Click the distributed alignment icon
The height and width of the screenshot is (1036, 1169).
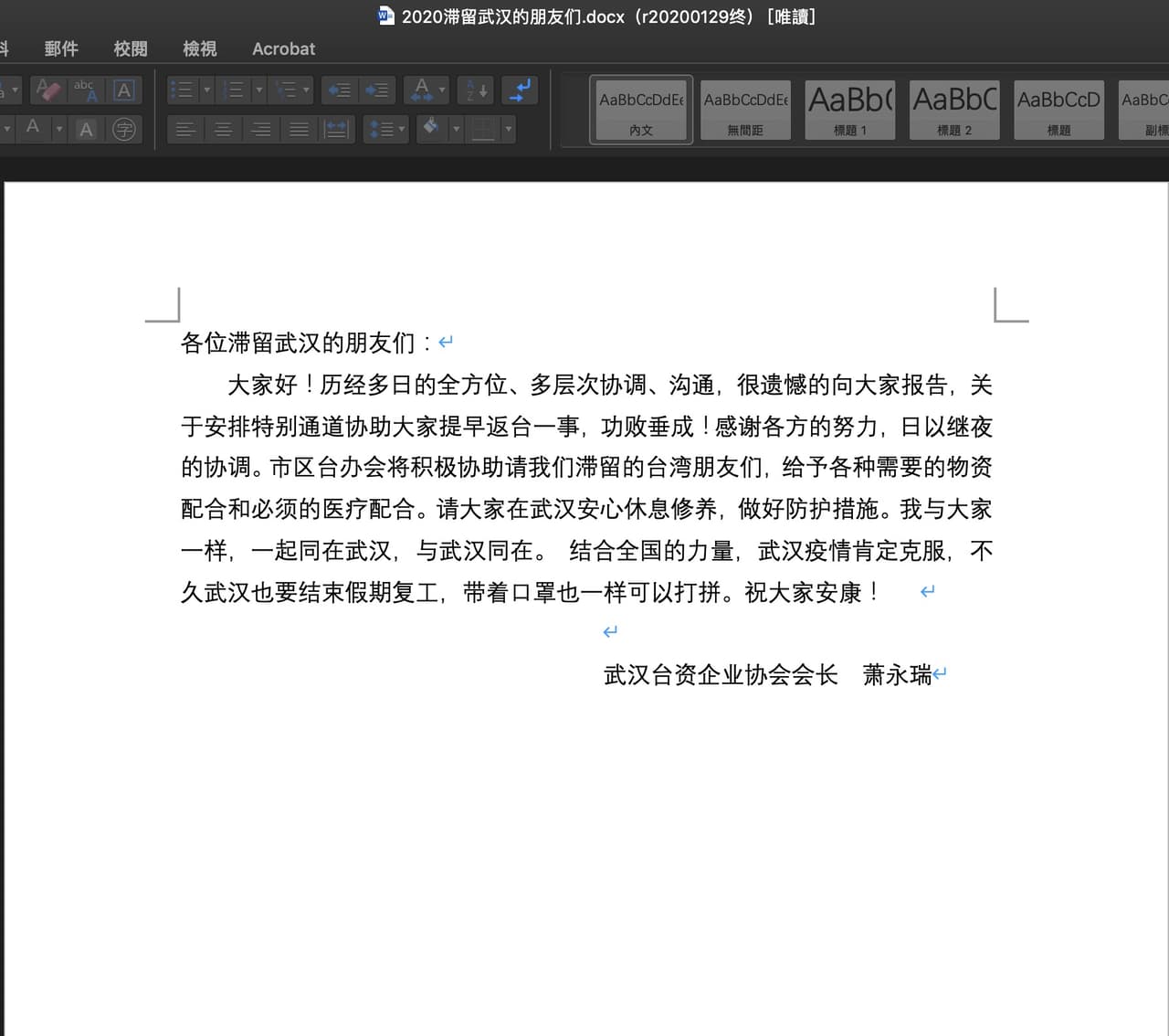pos(336,129)
